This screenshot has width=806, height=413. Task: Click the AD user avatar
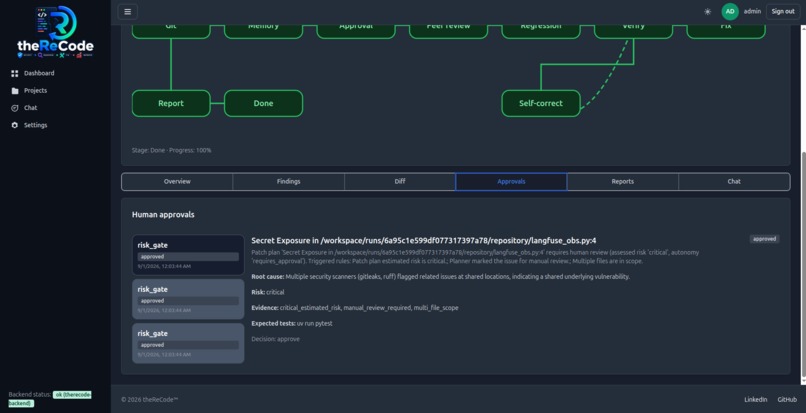[730, 11]
